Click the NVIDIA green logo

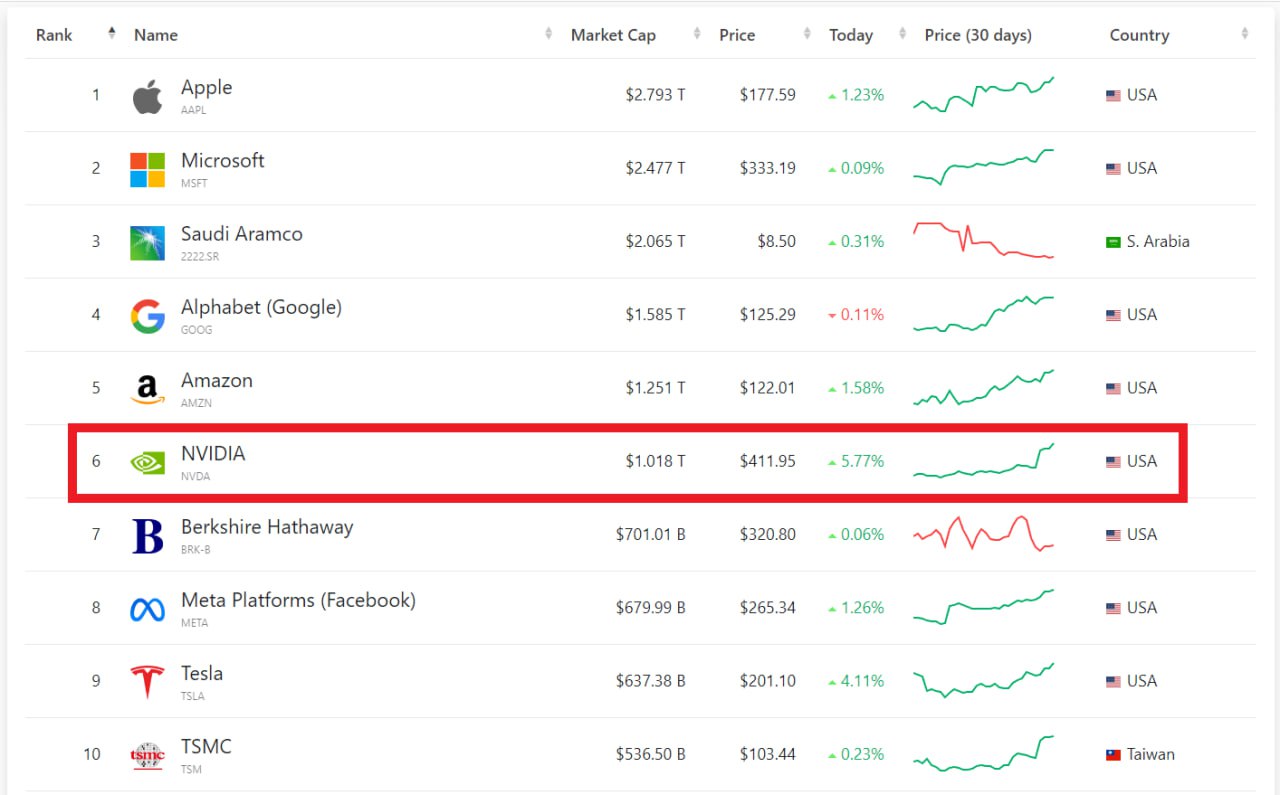[147, 462]
